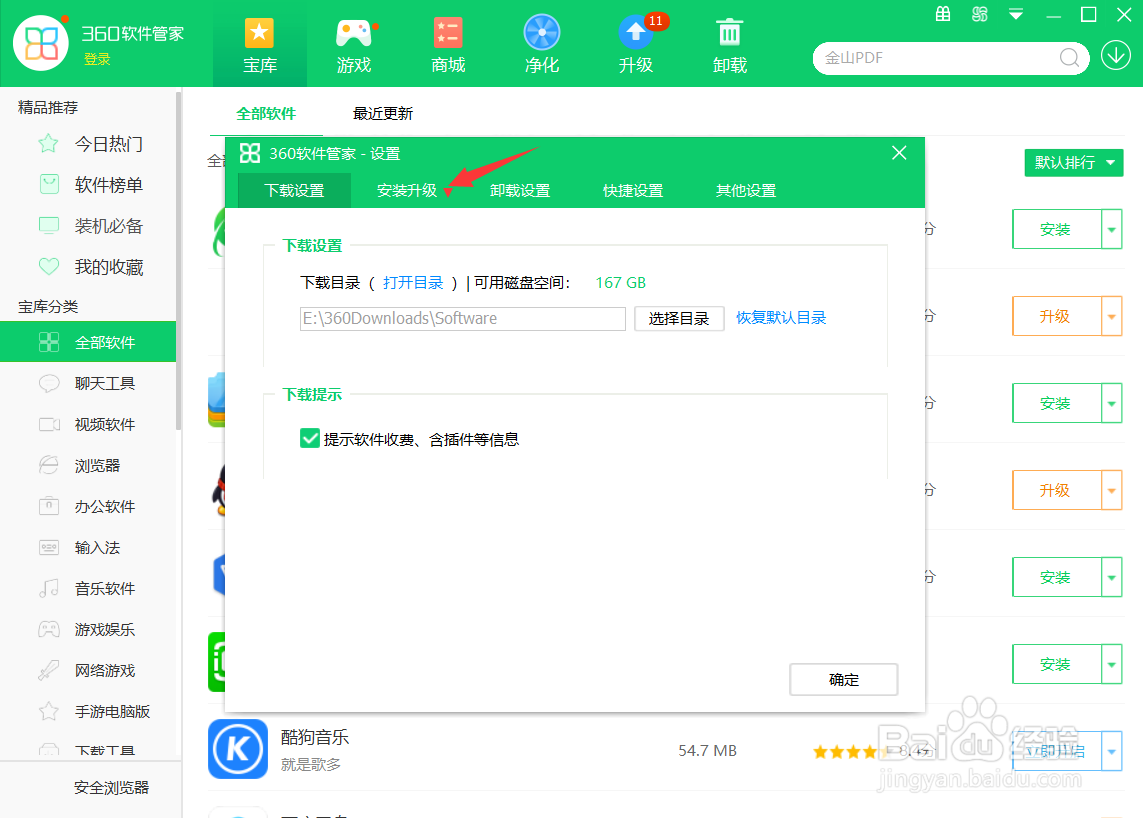
Task: Click the 酷狗音乐 app icon
Action: click(x=238, y=749)
